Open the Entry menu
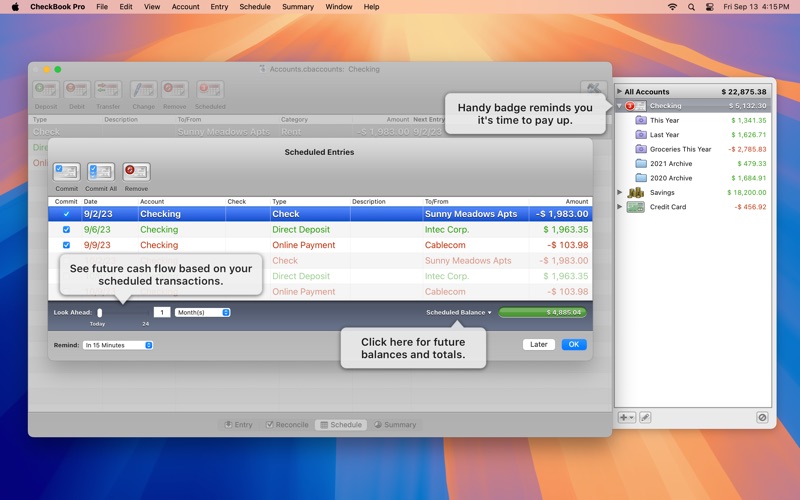 [219, 7]
